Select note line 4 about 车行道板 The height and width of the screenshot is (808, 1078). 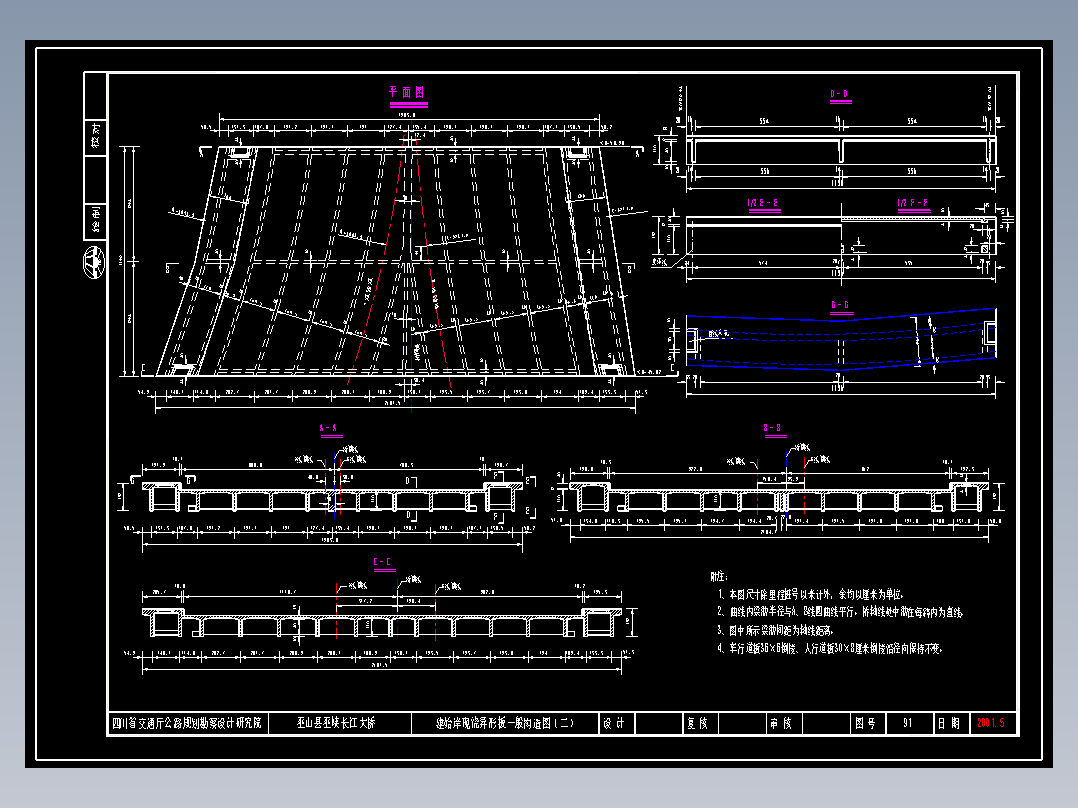click(x=829, y=648)
